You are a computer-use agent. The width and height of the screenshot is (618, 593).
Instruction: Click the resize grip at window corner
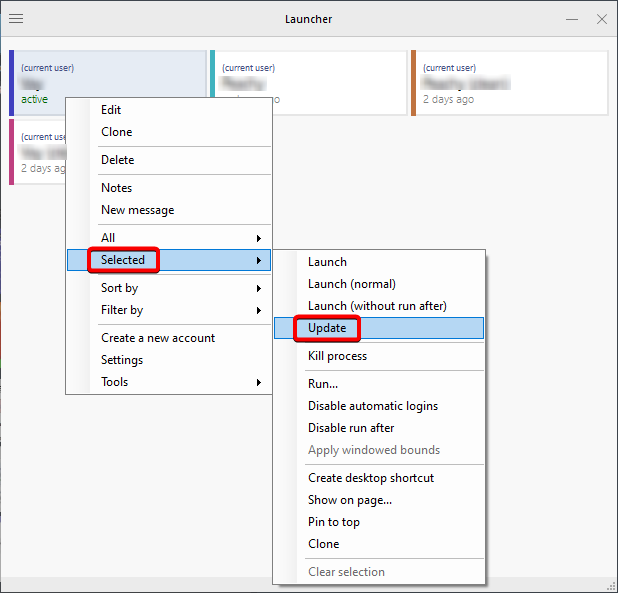coord(611,587)
